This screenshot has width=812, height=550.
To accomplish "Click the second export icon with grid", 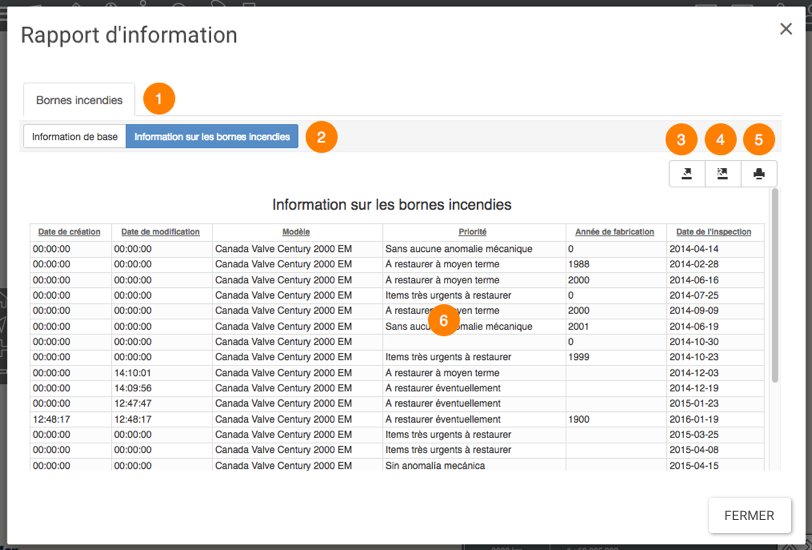I will pyautogui.click(x=722, y=174).
